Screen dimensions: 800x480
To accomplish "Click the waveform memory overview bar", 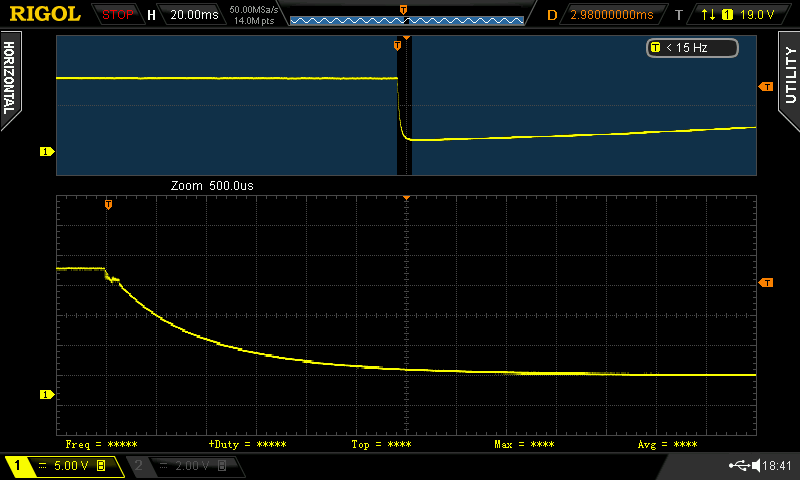I will (x=407, y=20).
